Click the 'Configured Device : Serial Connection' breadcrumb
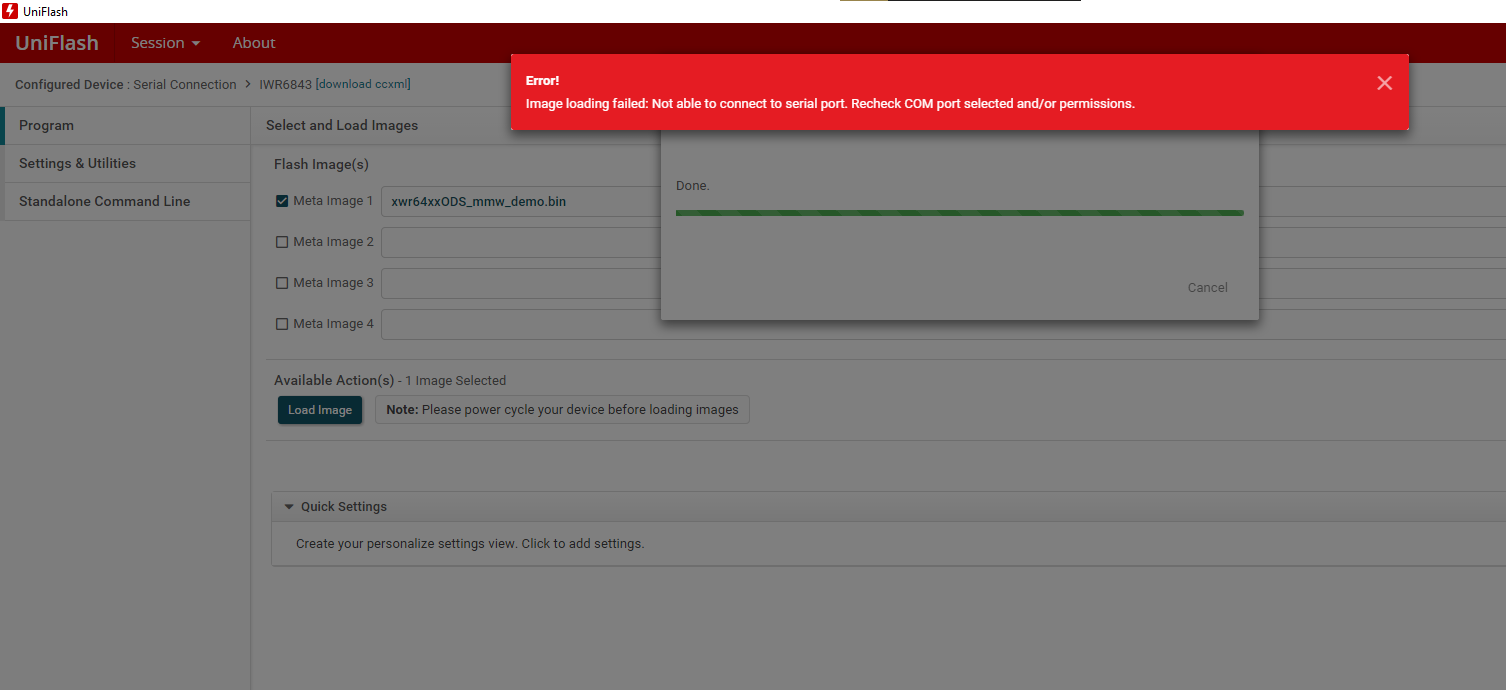1506x690 pixels. pyautogui.click(x=126, y=84)
